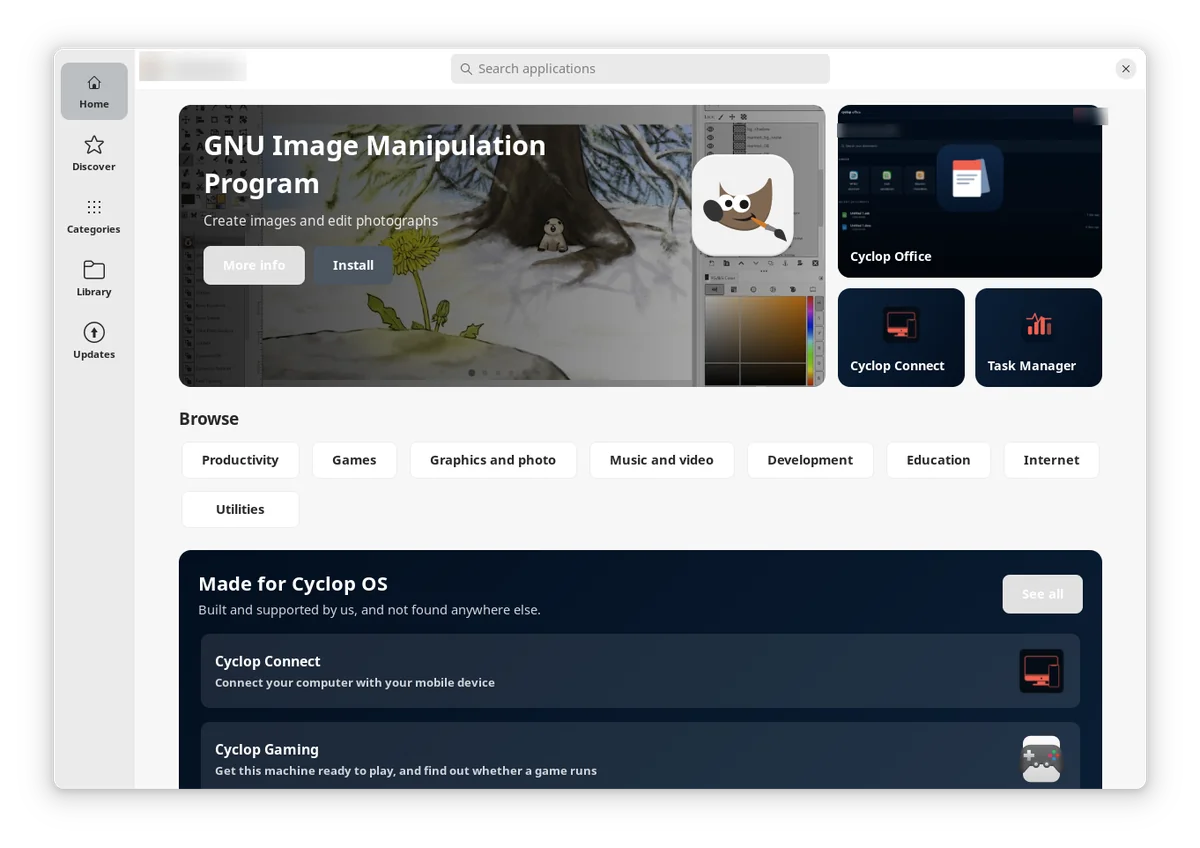Select the first carousel page dot
The image size is (1200, 848).
click(x=472, y=373)
